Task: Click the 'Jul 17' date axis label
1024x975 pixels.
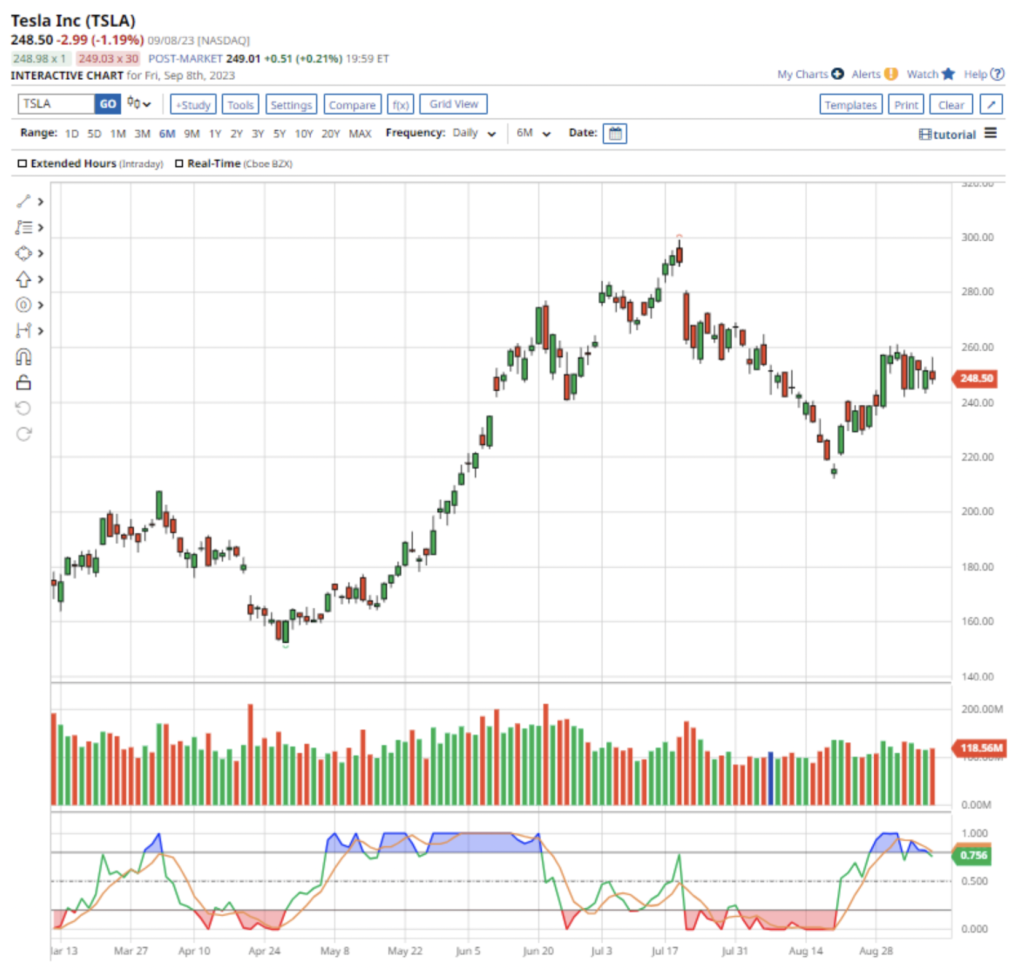Action: (x=665, y=951)
